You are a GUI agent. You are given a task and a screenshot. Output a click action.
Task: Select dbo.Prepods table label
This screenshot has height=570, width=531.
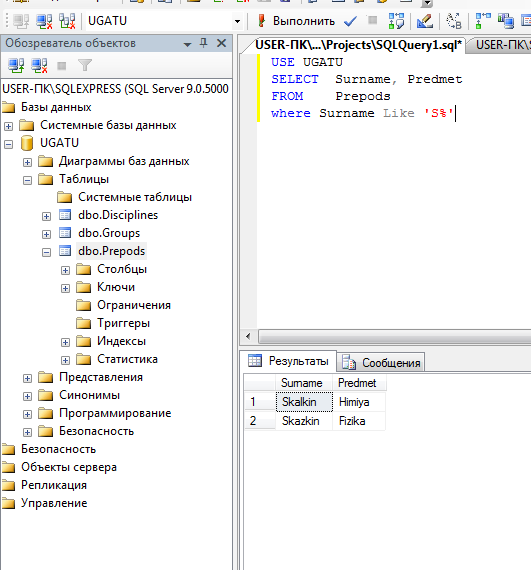point(112,251)
